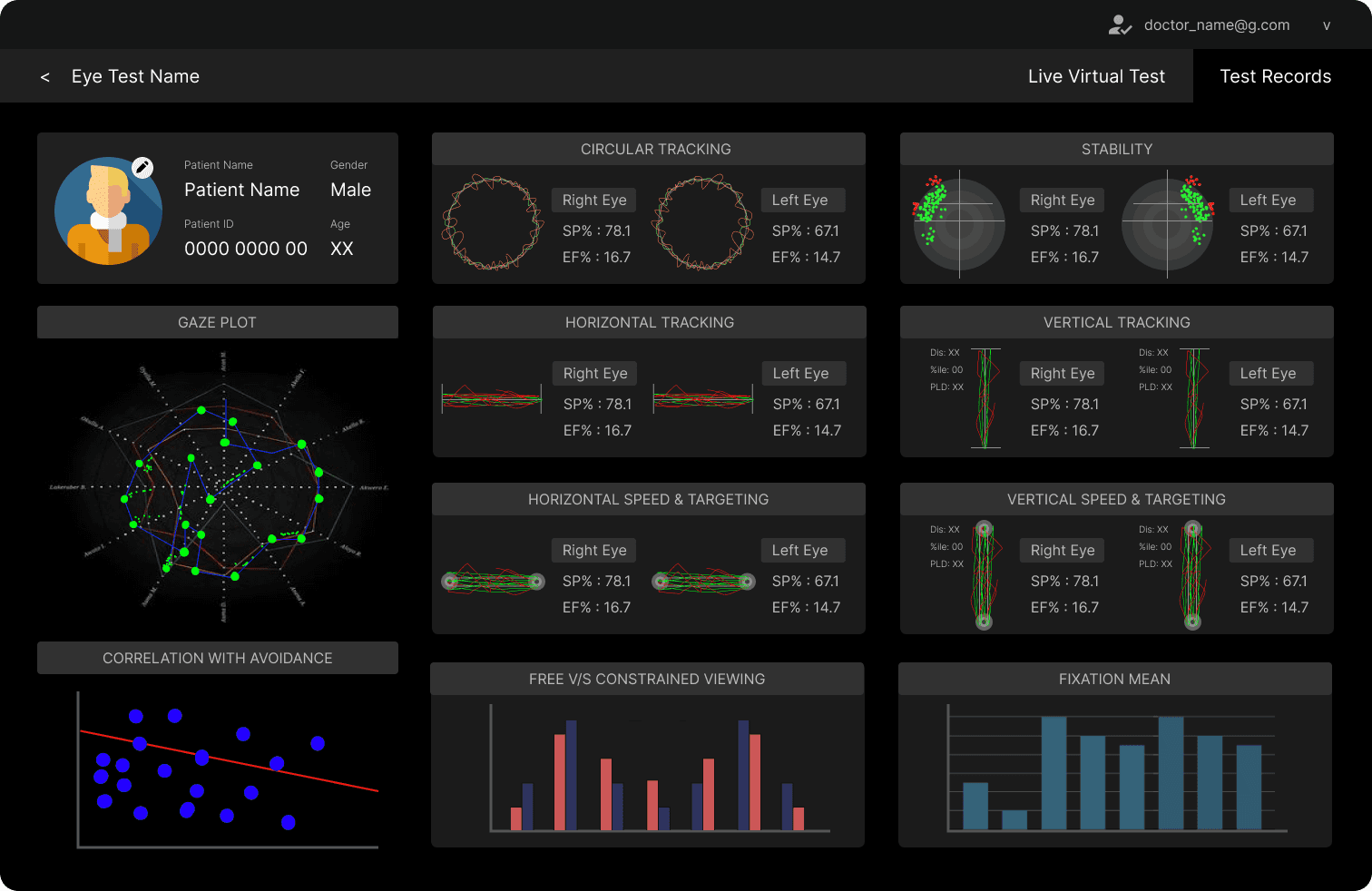Click left eye horizontal speed targeting trace
This screenshot has width=1372, height=891.
pos(703,581)
